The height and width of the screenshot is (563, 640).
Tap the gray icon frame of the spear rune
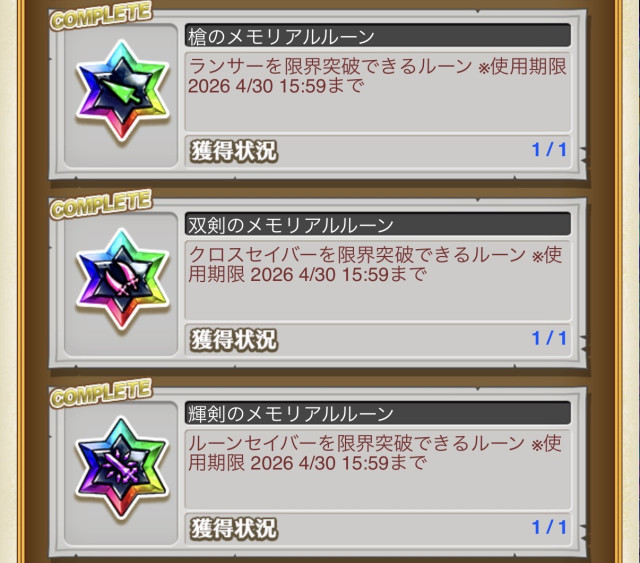point(121,95)
